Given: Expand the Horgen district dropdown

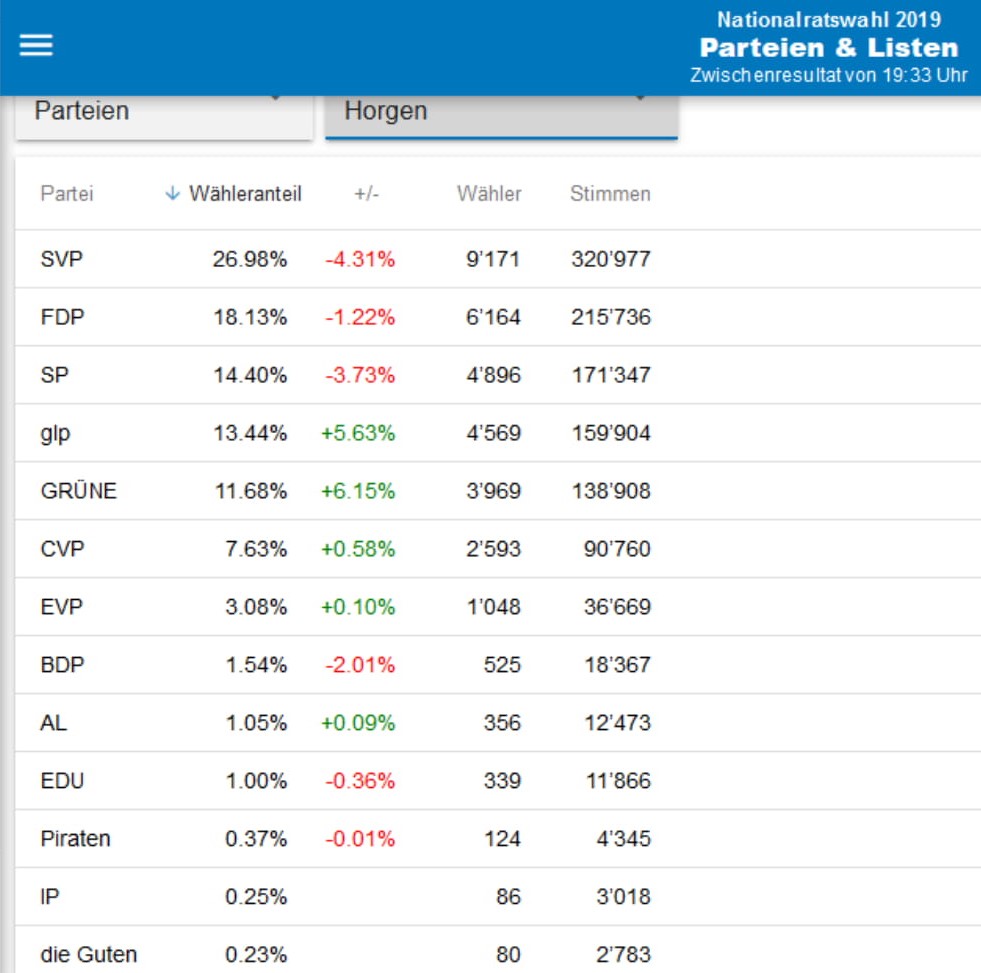Looking at the screenshot, I should tap(501, 111).
